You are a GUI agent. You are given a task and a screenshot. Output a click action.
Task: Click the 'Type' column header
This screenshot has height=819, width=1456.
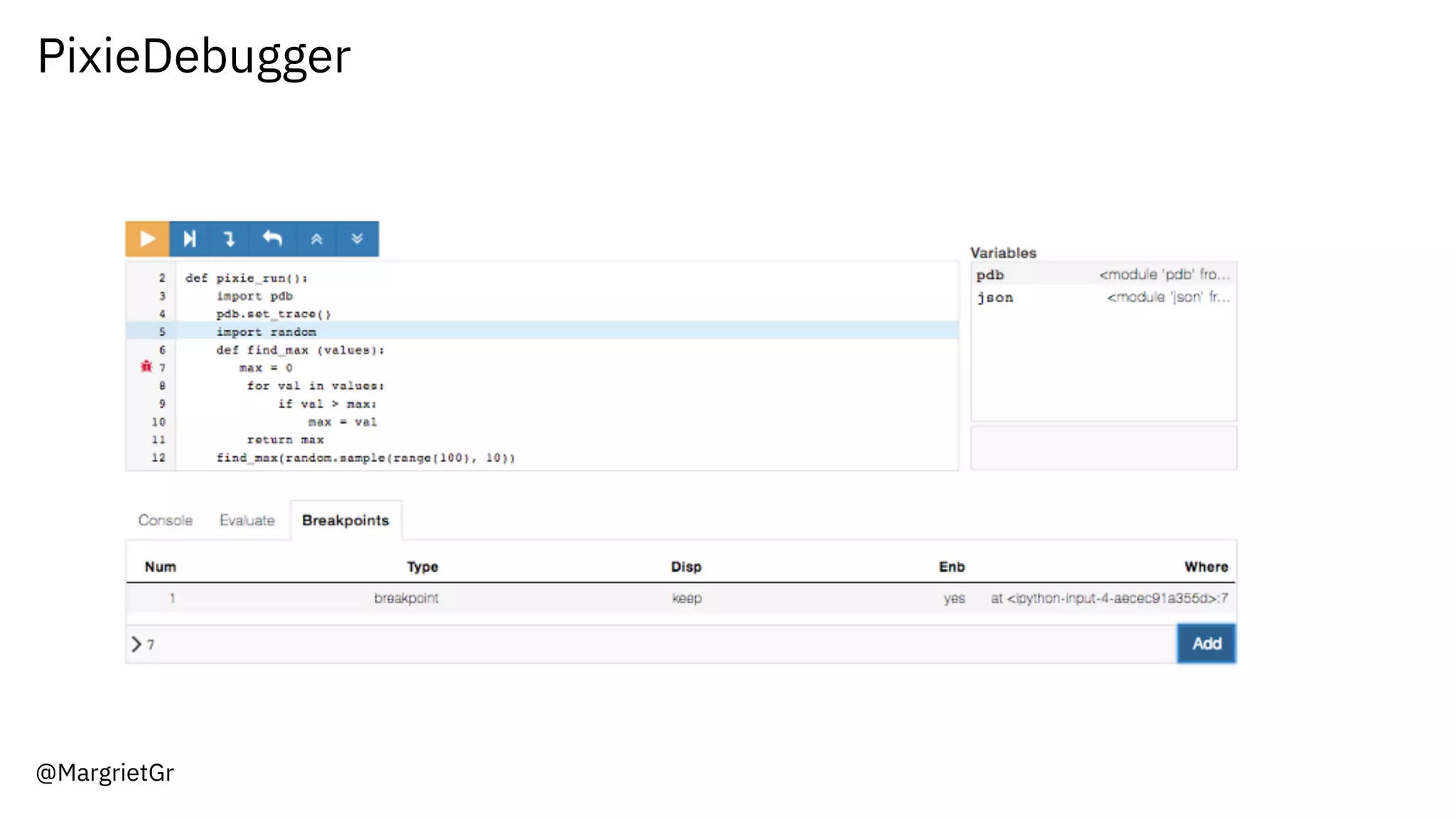click(422, 567)
